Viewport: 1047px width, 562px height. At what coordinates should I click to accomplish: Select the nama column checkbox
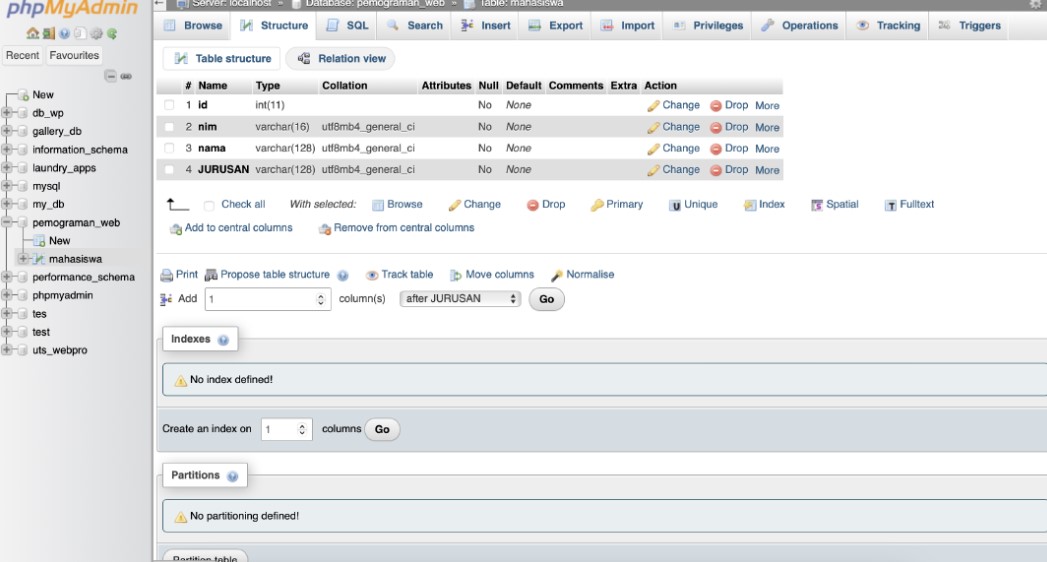pos(169,149)
